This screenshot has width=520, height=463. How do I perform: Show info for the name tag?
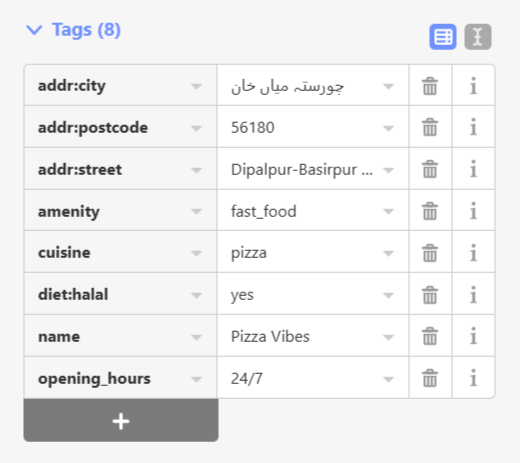pos(473,336)
